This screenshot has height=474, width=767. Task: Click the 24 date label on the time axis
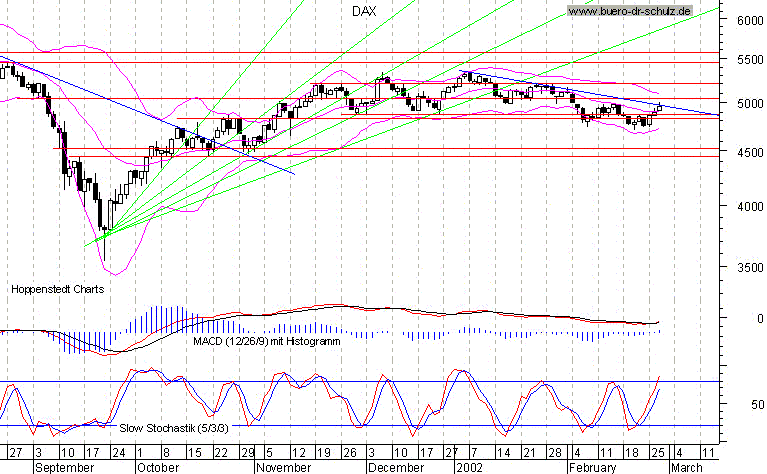(119, 452)
